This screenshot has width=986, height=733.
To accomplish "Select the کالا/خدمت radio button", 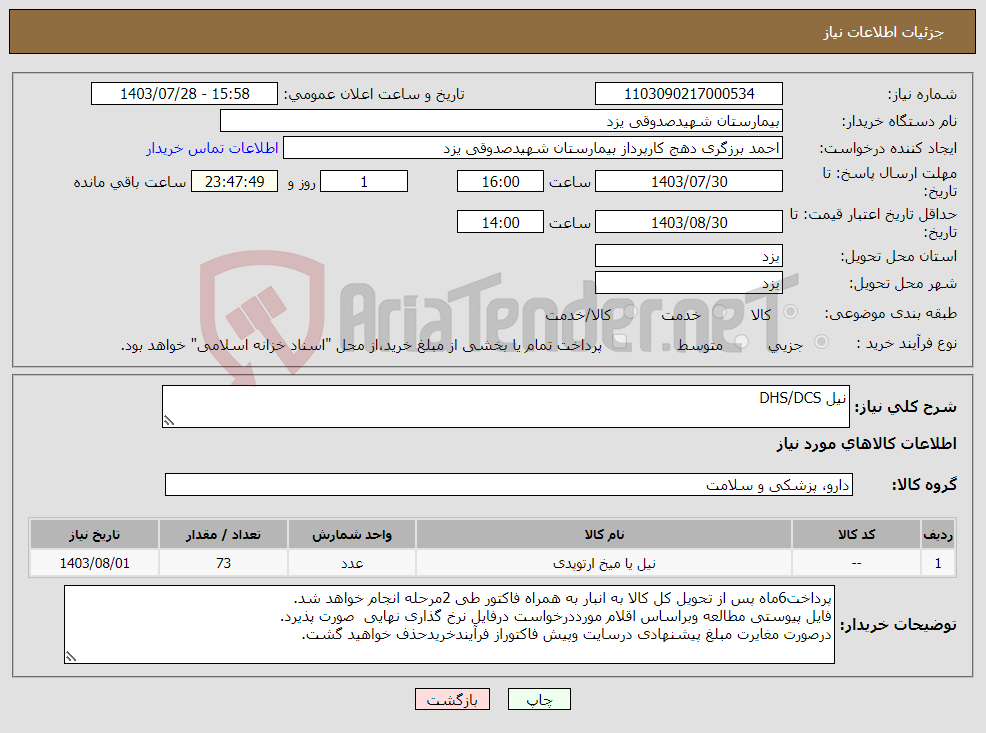I will click(630, 312).
